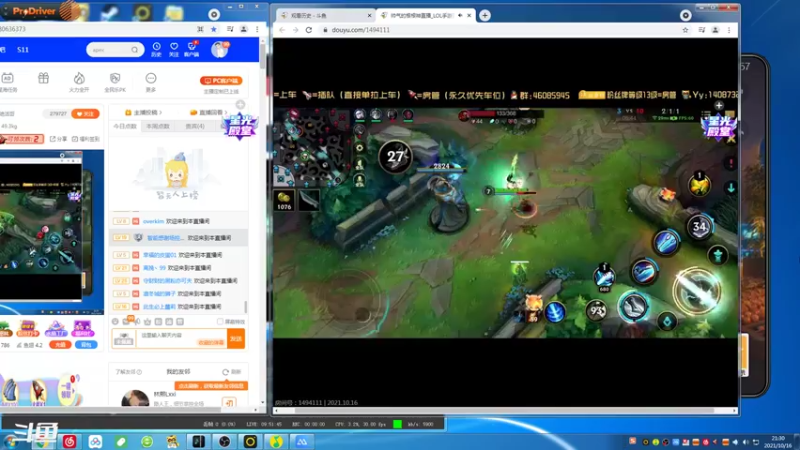The height and width of the screenshot is (450, 800).
Task: Open the right browser three-dot menu
Action: (729, 30)
